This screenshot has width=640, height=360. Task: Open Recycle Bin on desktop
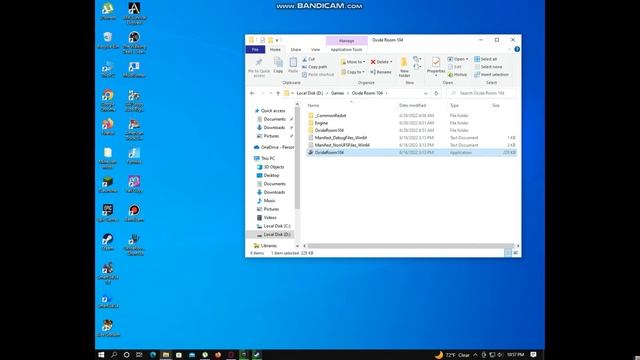click(x=108, y=40)
